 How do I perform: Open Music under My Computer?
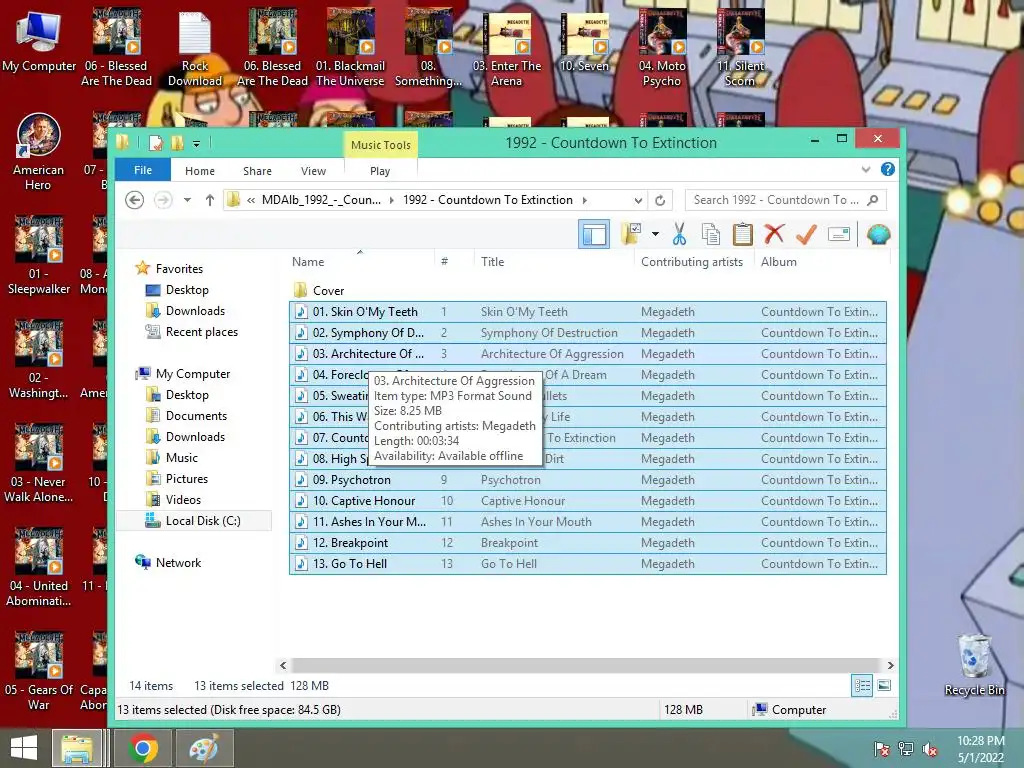[182, 457]
